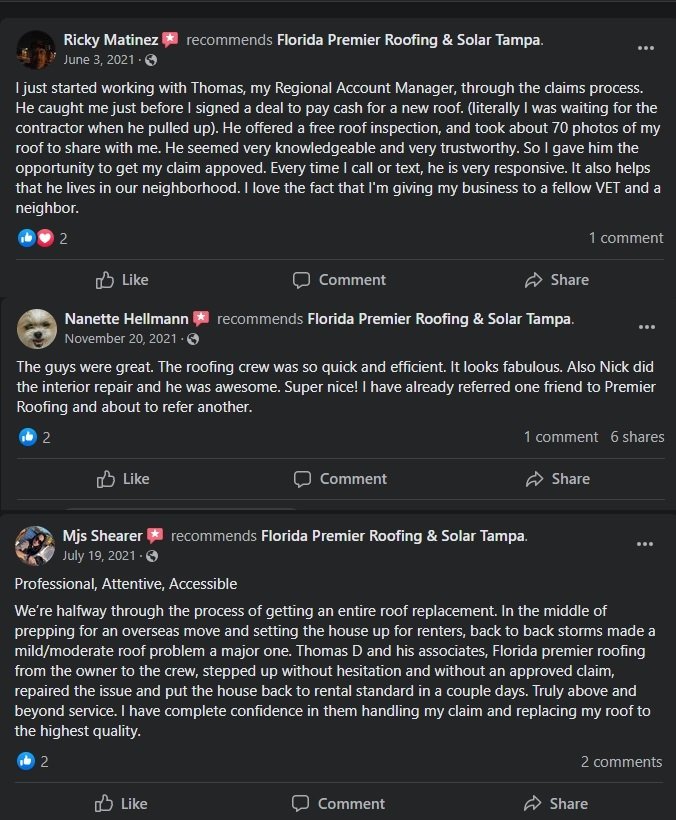
Task: Toggle Like on Nanette Hellmann's review
Action: click(122, 479)
